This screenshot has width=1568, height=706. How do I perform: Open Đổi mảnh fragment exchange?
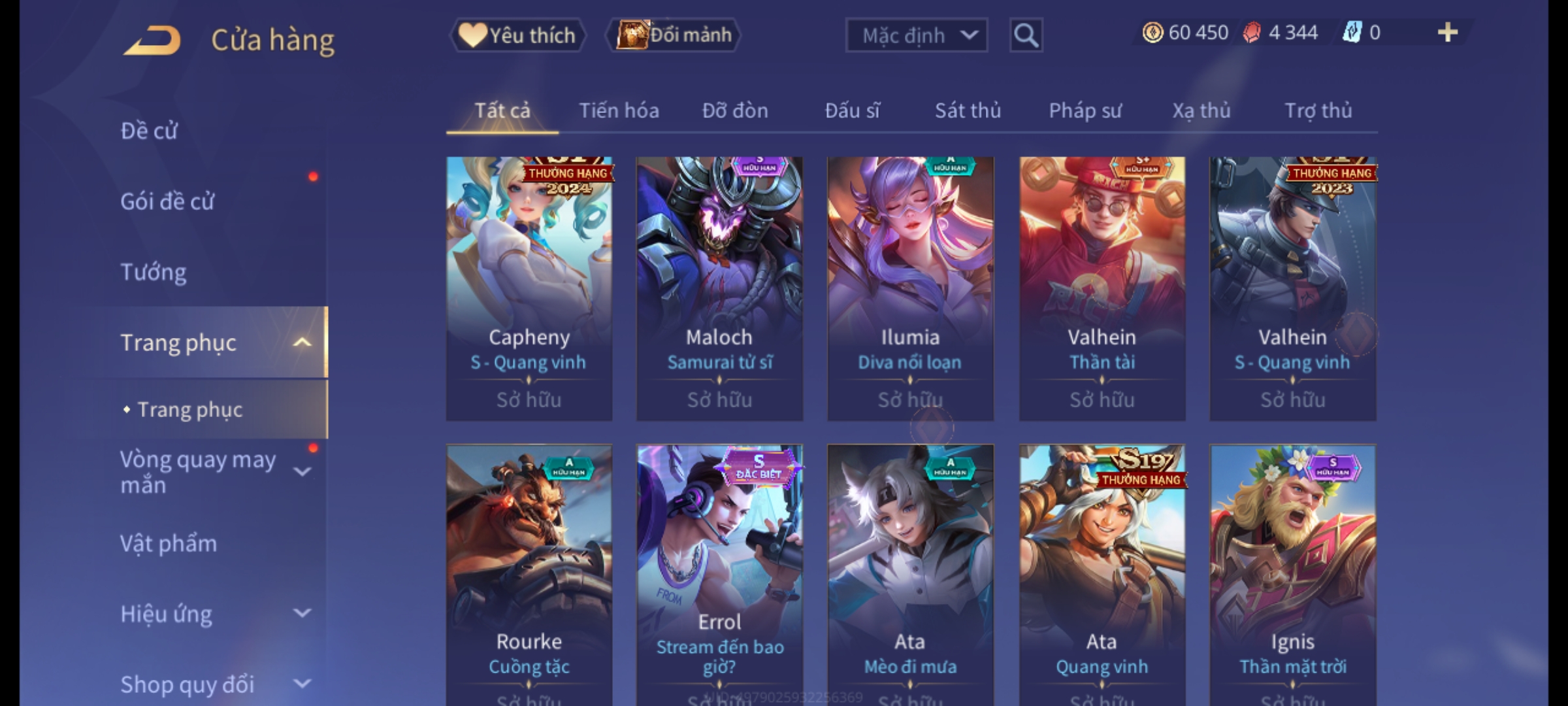pyautogui.click(x=674, y=35)
